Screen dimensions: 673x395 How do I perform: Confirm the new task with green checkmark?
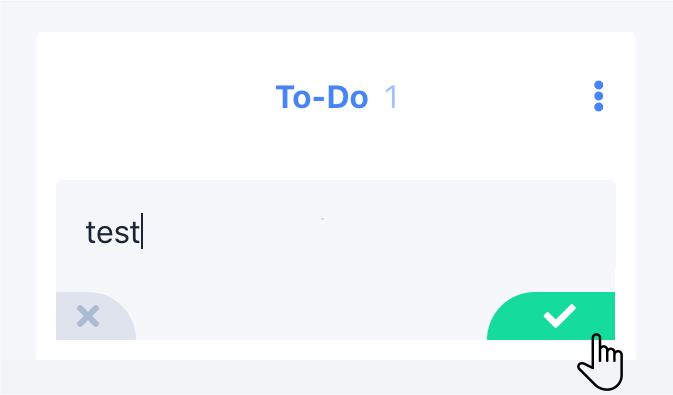pos(551,316)
